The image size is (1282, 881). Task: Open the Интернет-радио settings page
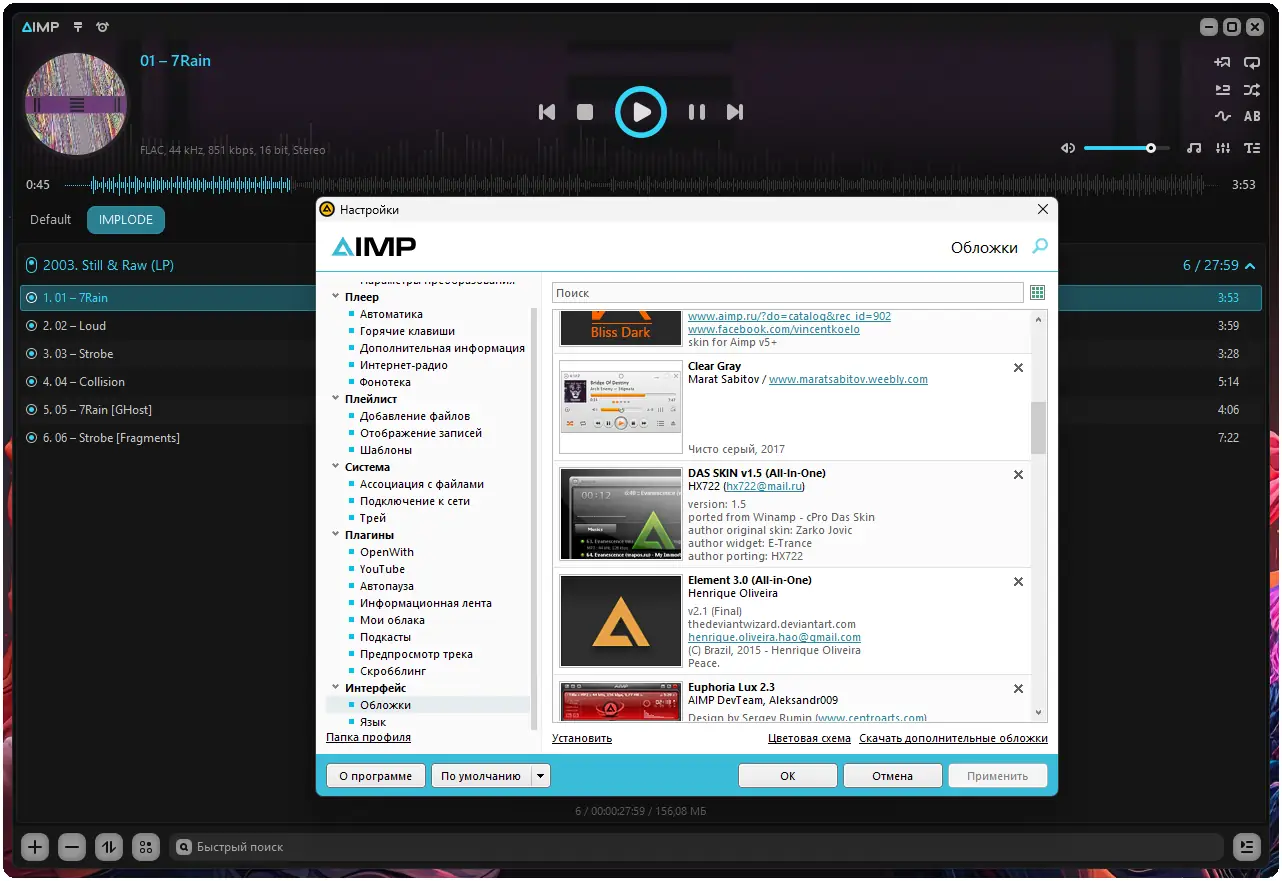pyautogui.click(x=404, y=365)
